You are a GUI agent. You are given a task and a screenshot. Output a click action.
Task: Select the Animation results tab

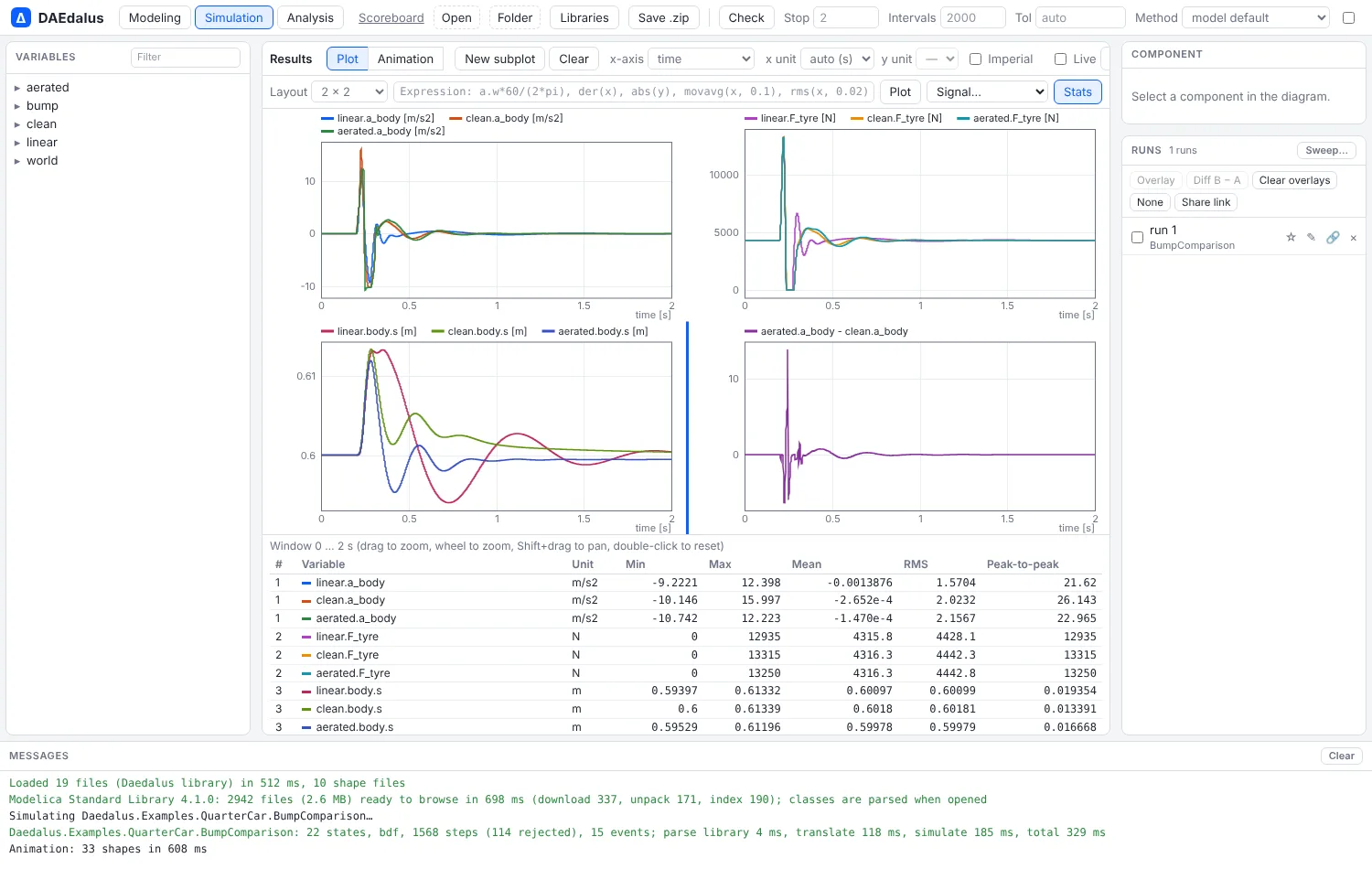[405, 59]
